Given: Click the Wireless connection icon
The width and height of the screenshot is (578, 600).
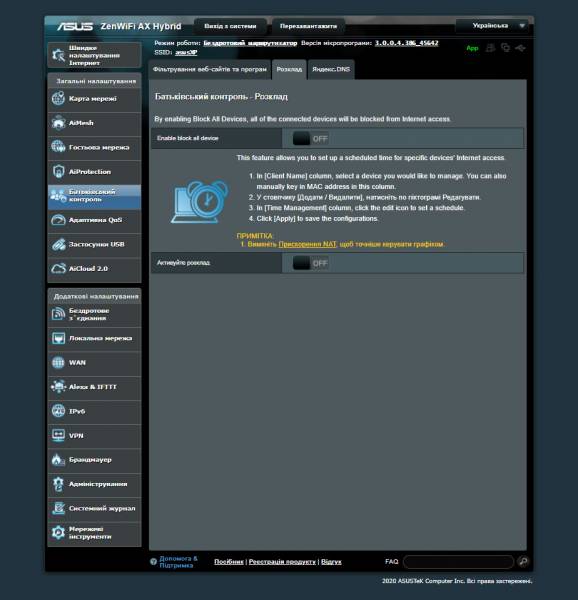Looking at the screenshot, I should coord(59,314).
